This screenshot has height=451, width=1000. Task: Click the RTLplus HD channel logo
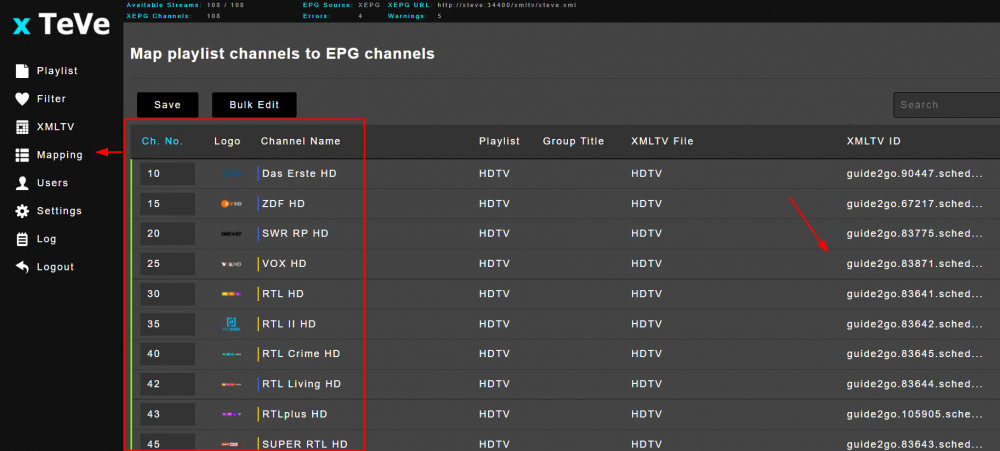232,414
